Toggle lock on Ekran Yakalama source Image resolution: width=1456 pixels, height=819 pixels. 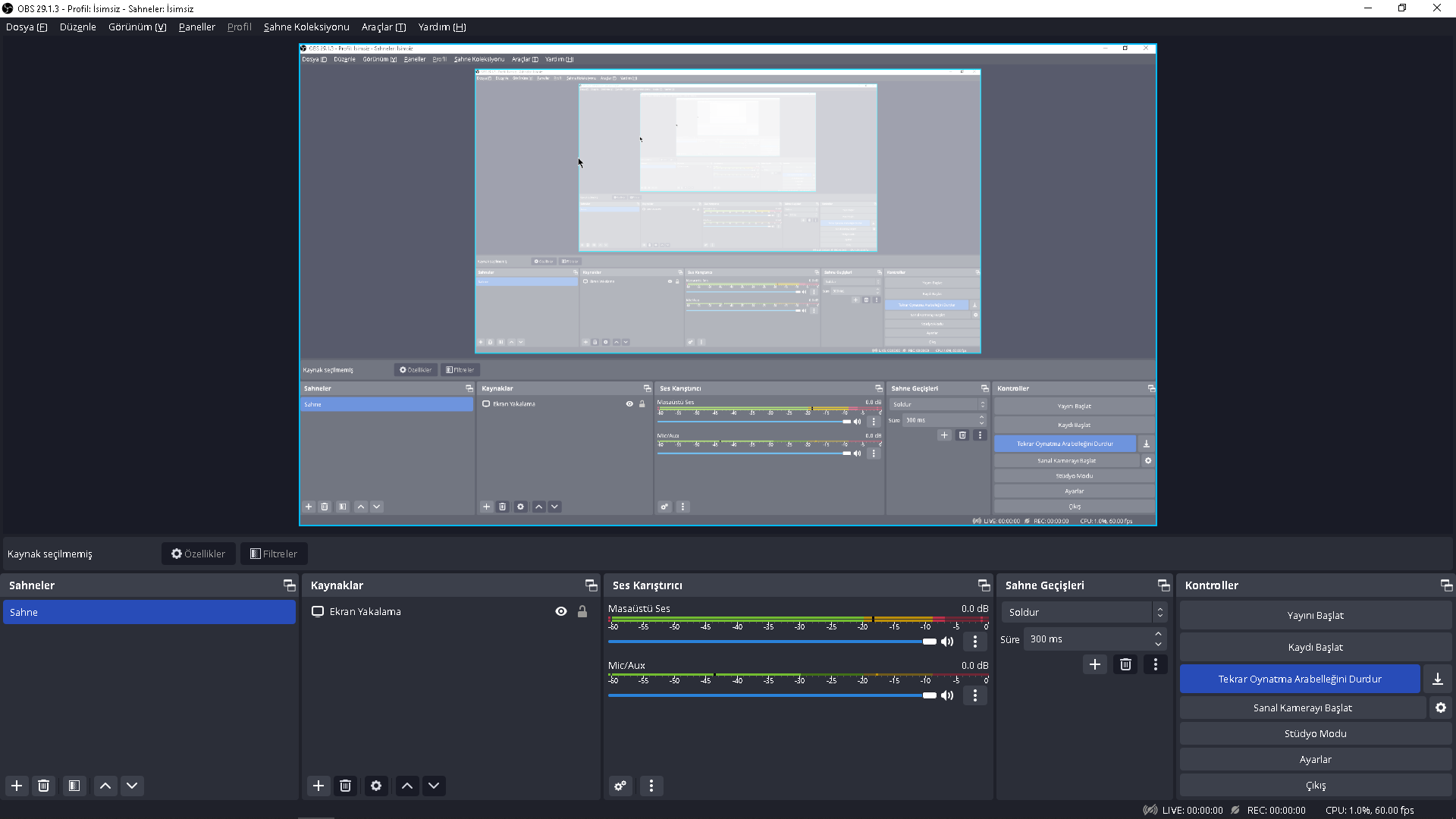[582, 611]
